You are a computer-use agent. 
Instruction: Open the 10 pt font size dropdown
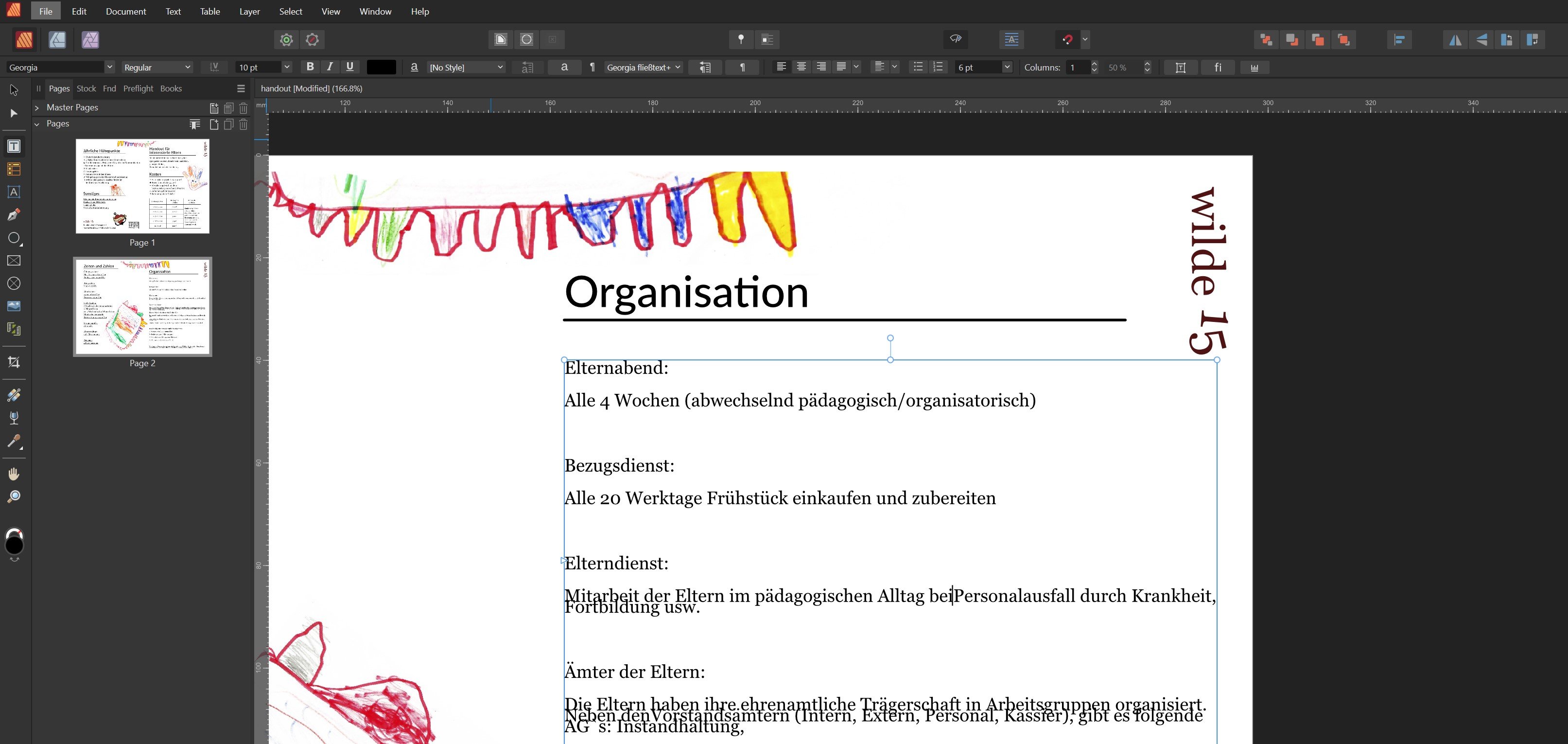point(287,68)
